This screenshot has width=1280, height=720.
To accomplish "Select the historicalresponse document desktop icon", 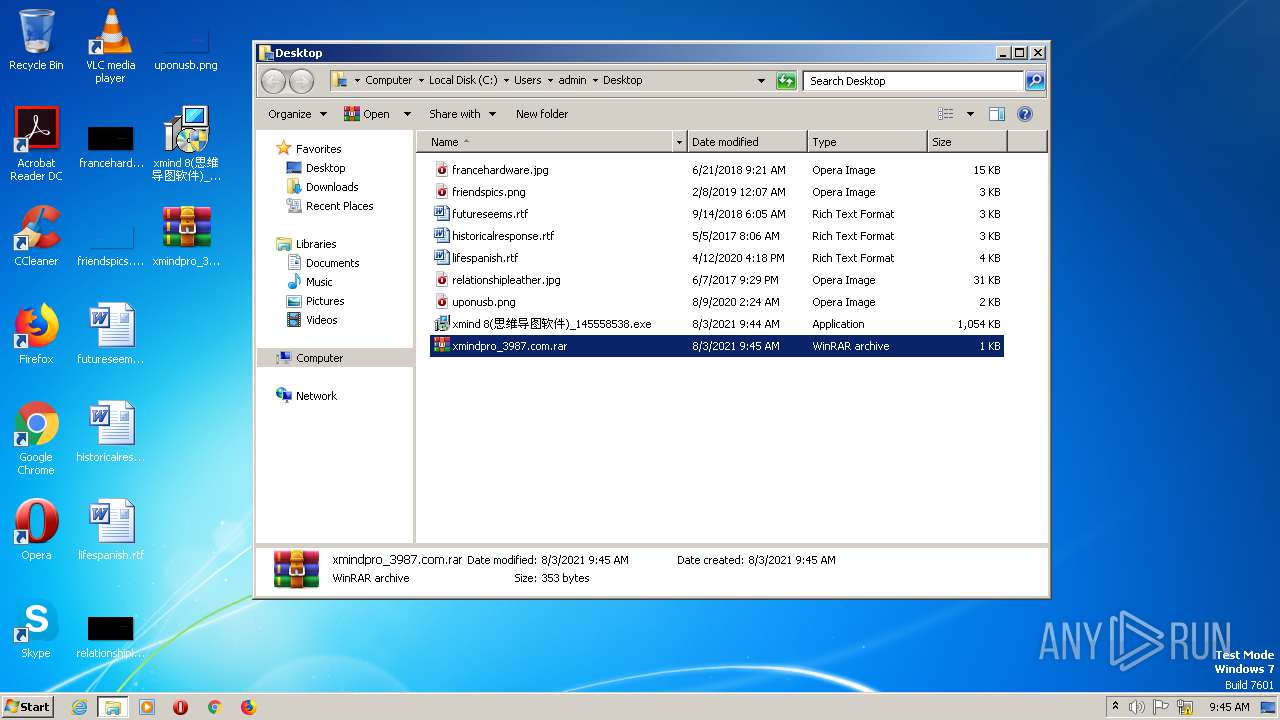I will click(x=110, y=432).
